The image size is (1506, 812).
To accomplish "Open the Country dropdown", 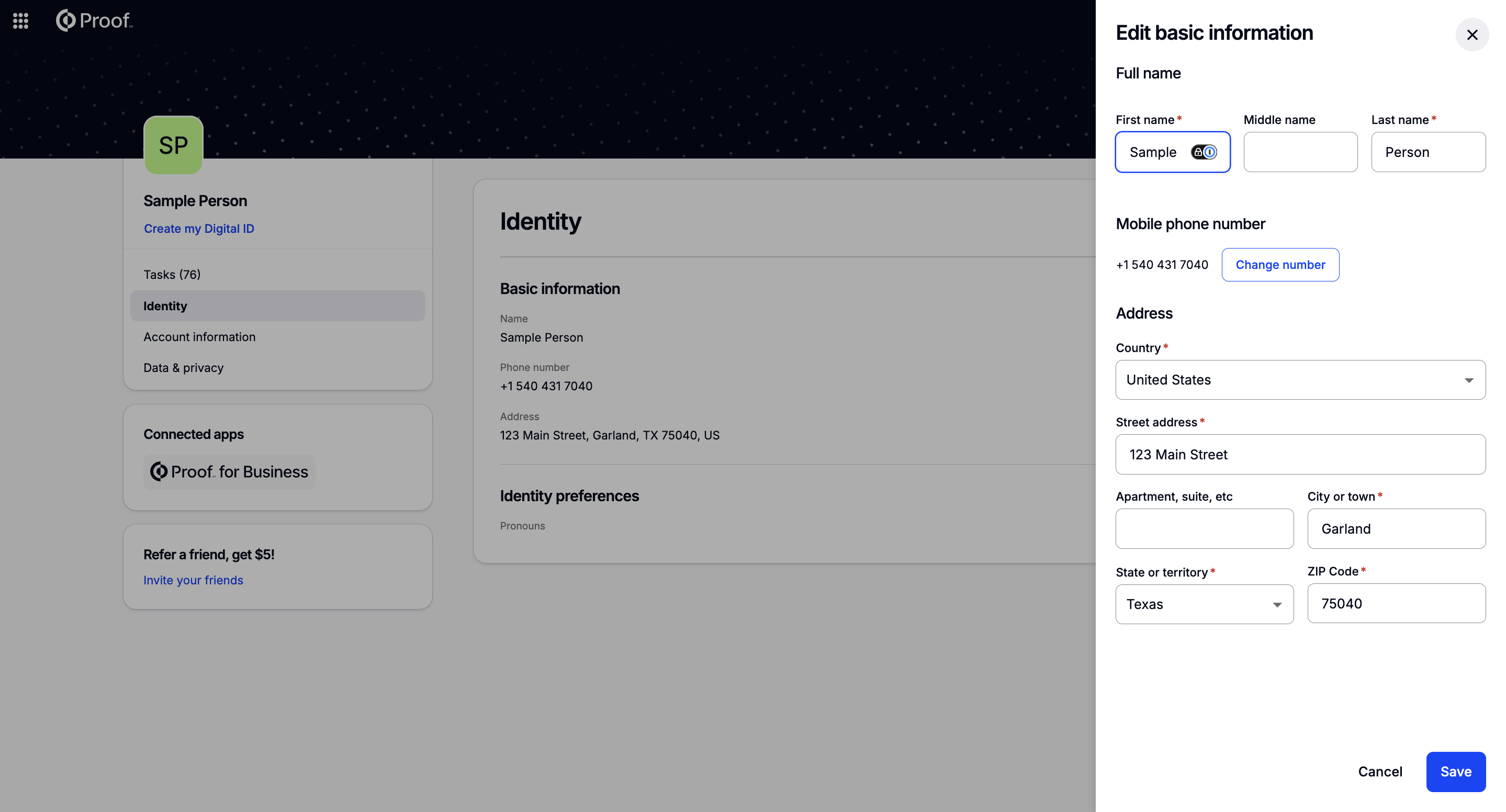I will [x=1300, y=380].
